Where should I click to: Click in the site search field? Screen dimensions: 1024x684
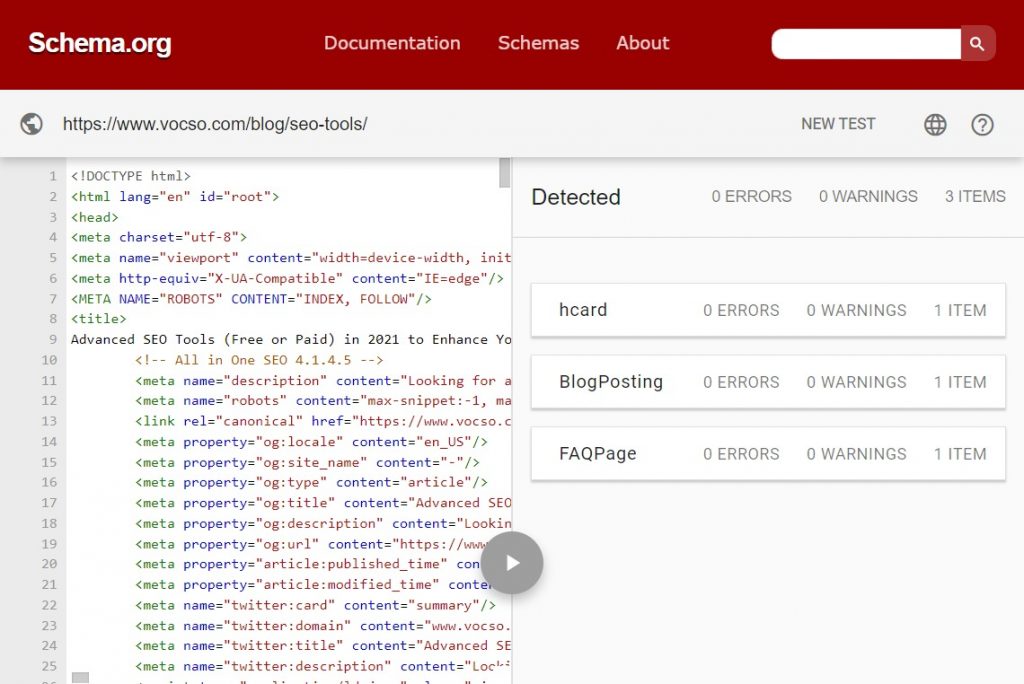point(866,43)
